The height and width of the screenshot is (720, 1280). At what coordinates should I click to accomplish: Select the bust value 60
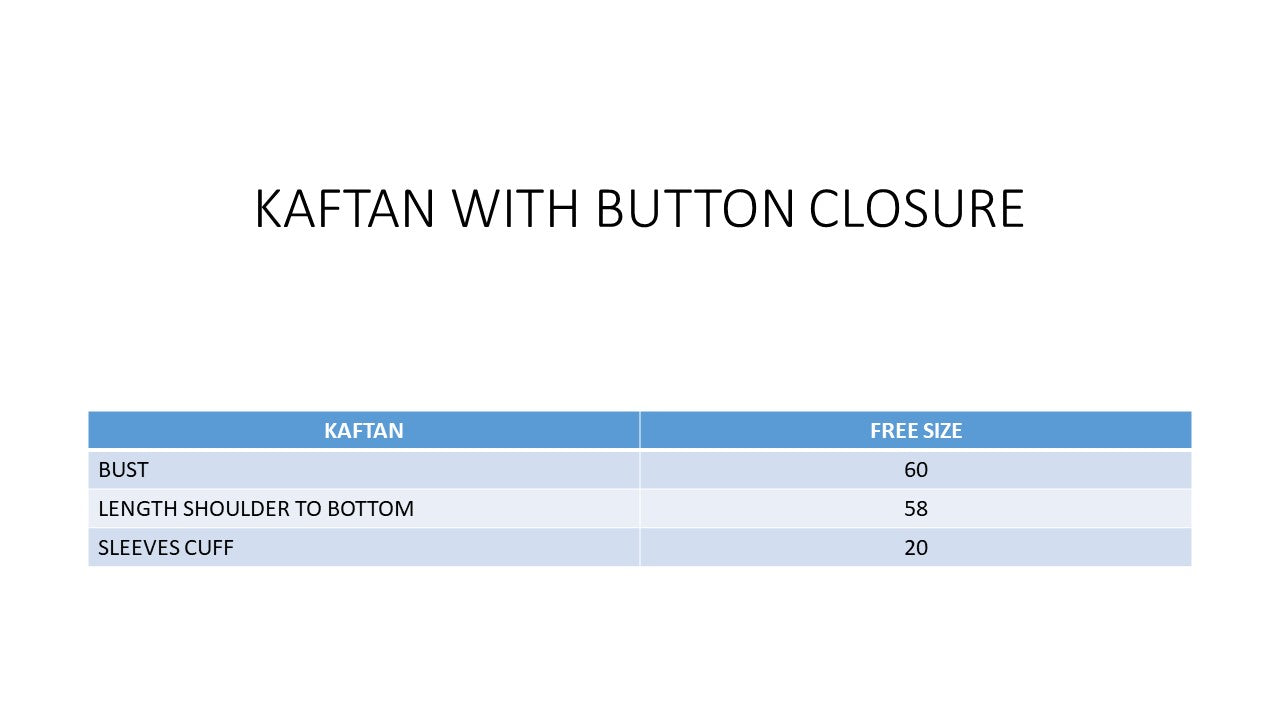pos(916,470)
